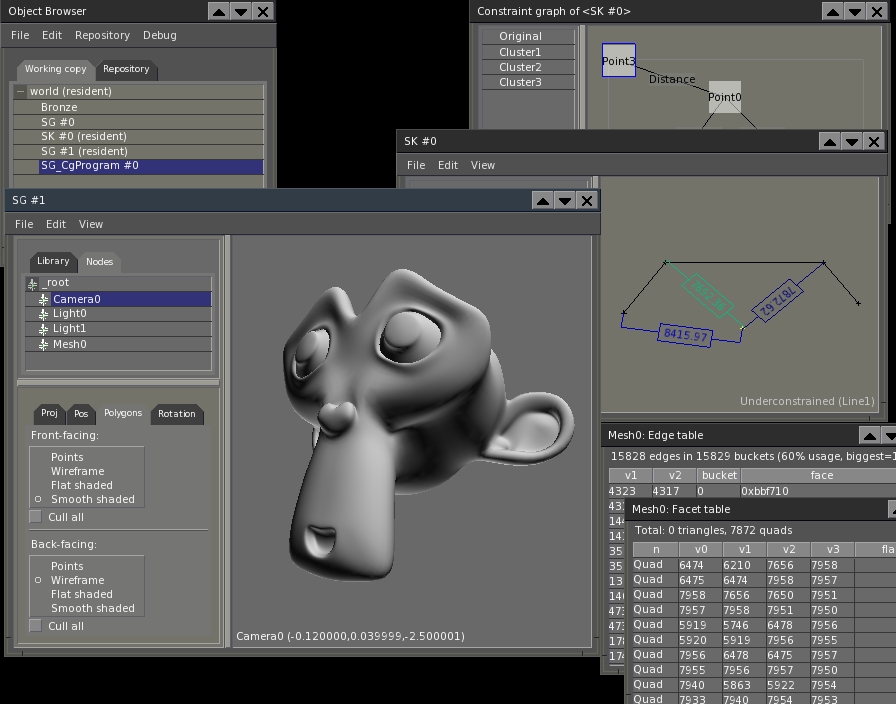This screenshot has width=896, height=704.
Task: Unshade SK #0 window down arrow
Action: click(851, 142)
